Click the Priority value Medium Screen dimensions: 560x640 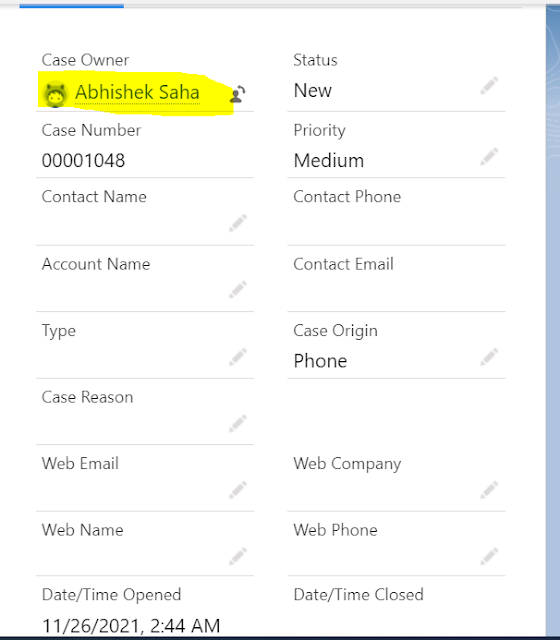[x=329, y=160]
